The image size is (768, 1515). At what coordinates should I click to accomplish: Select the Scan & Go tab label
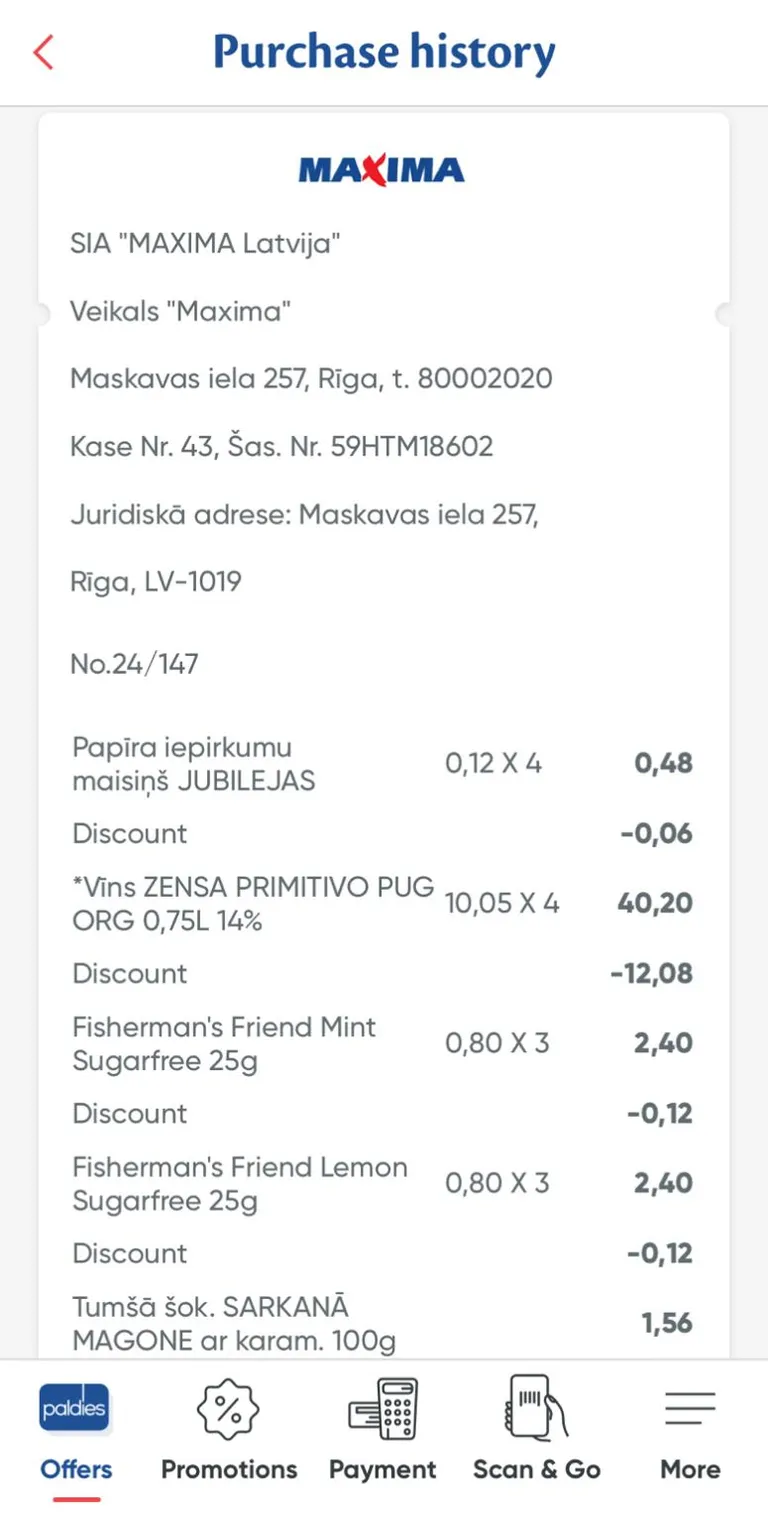pos(537,1469)
